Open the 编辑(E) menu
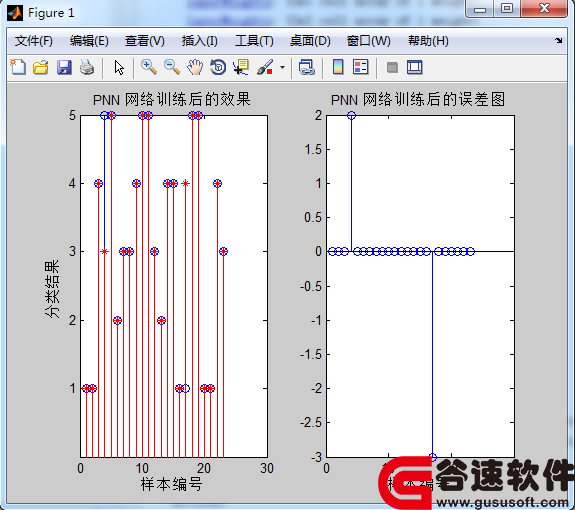 [x=89, y=41]
